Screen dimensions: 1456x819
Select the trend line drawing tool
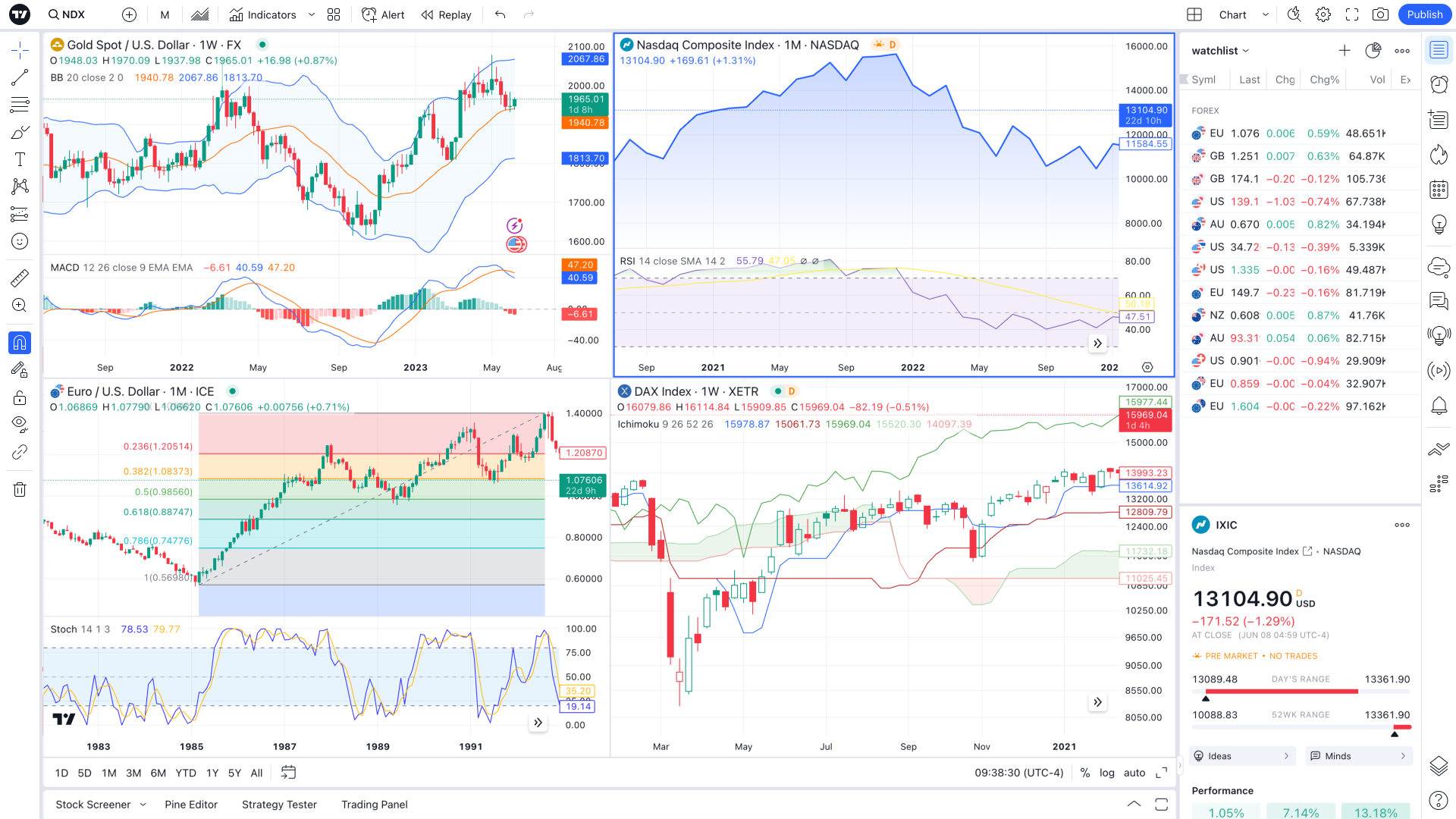pyautogui.click(x=20, y=77)
